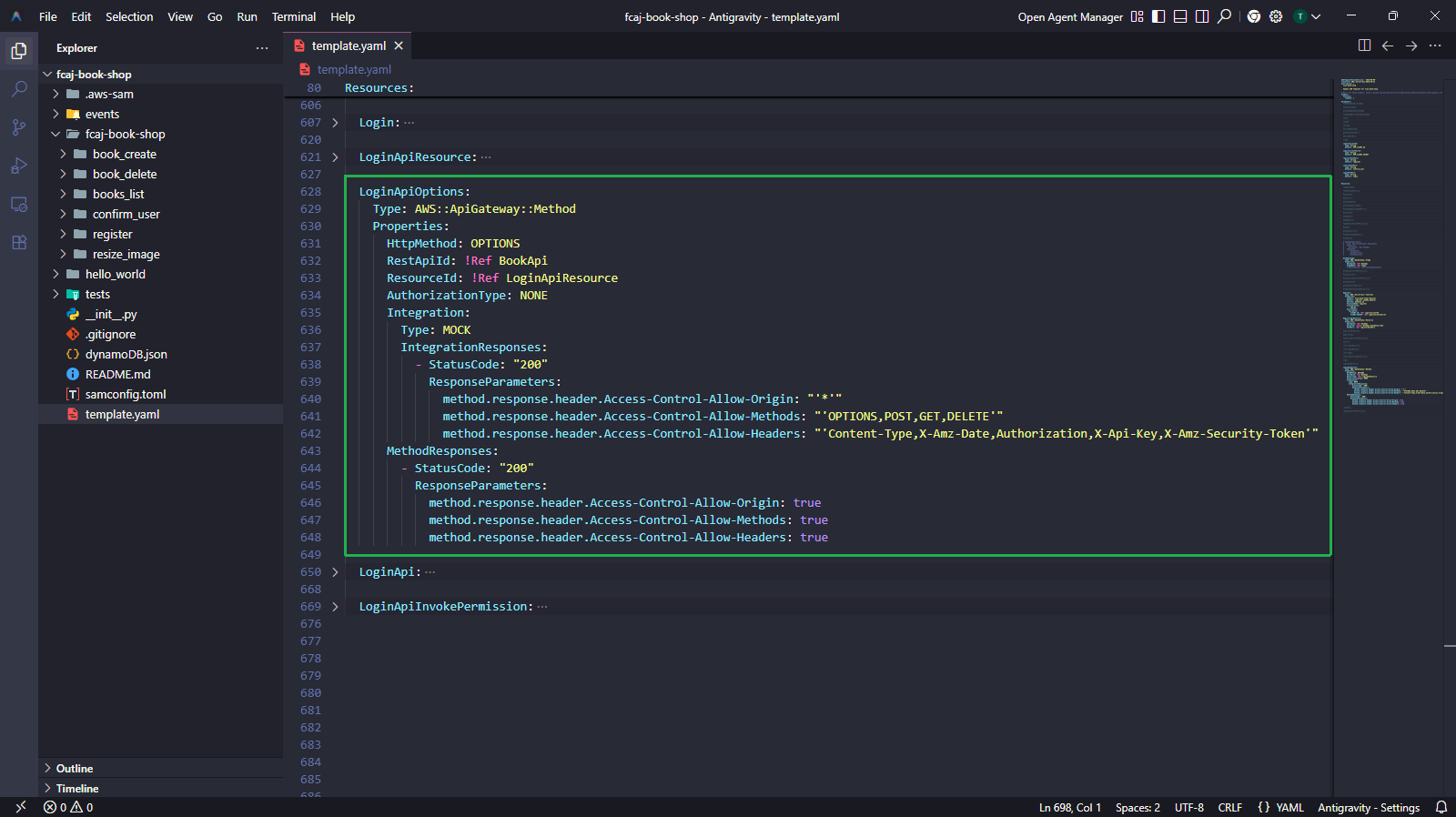Toggle the primary side bar visibility
This screenshot has height=817, width=1456.
click(x=1158, y=16)
